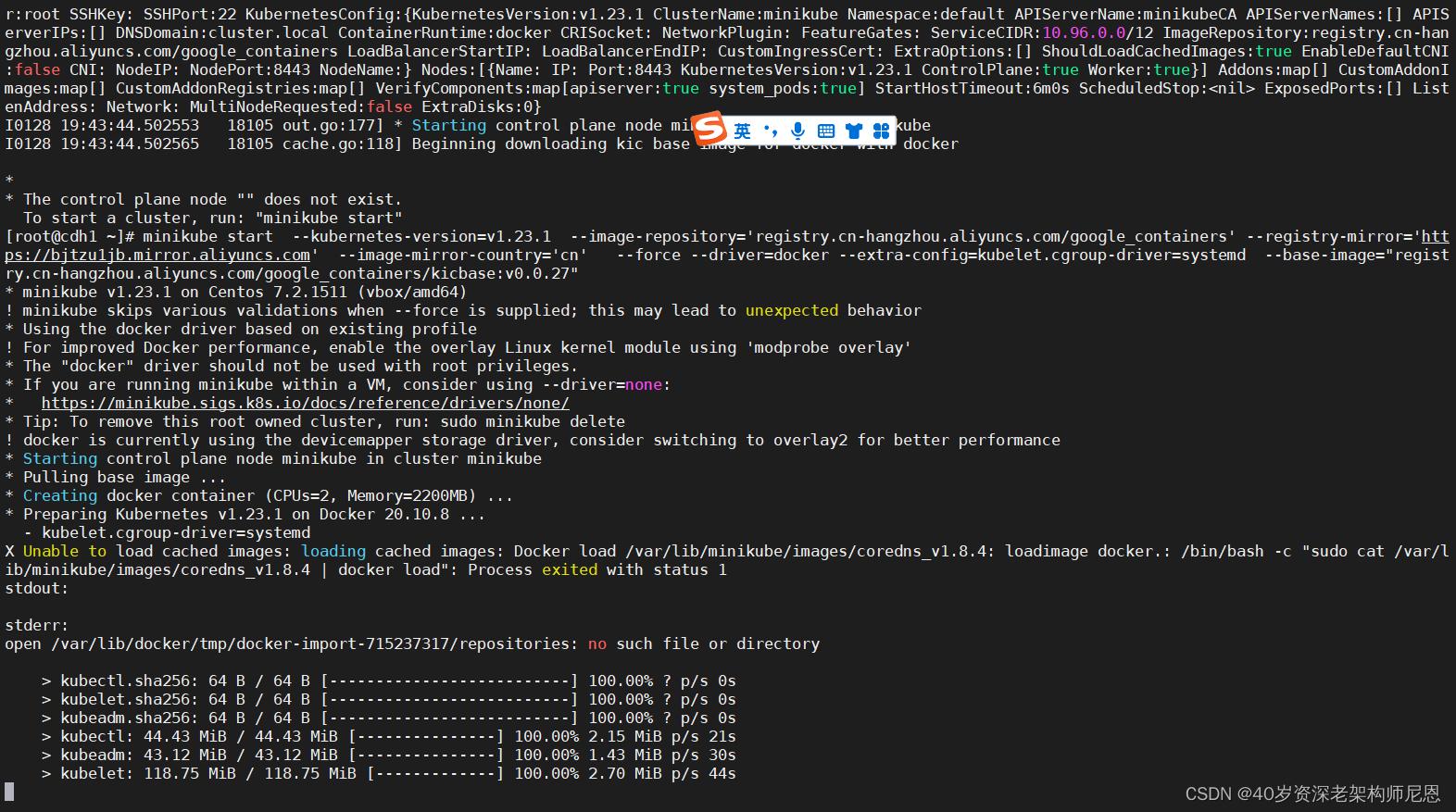Screen dimensions: 1456x812
Task: Click the "Unable to" error text
Action: [x=64, y=551]
